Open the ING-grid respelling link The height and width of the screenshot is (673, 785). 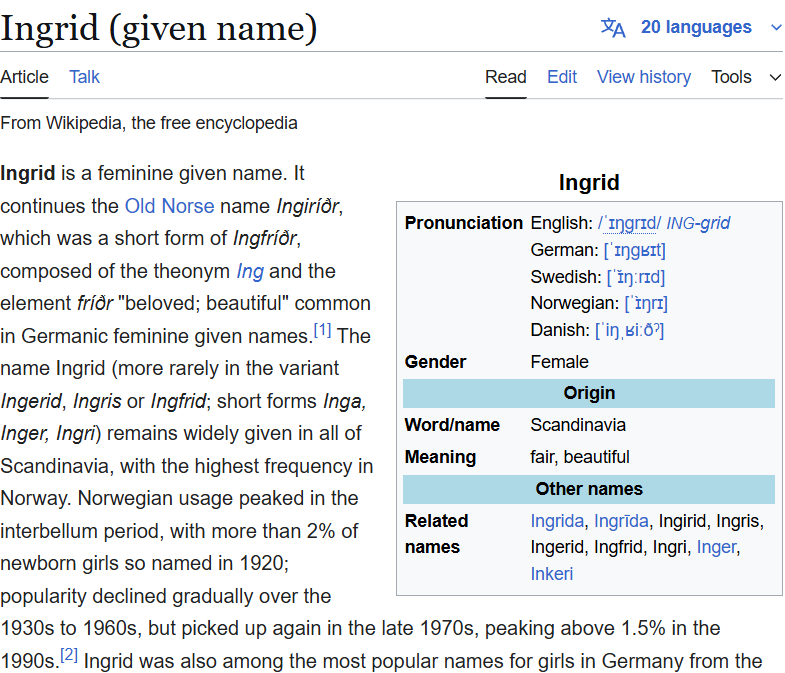698,223
